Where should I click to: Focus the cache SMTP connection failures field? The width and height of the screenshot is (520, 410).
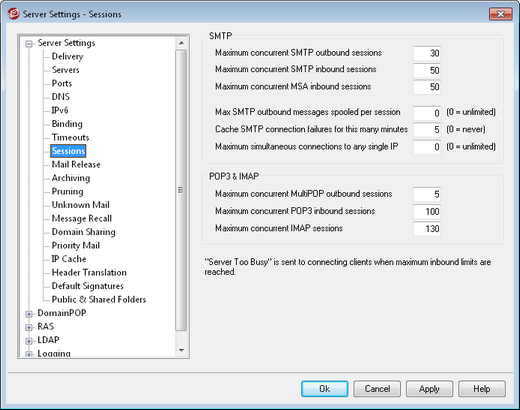427,130
